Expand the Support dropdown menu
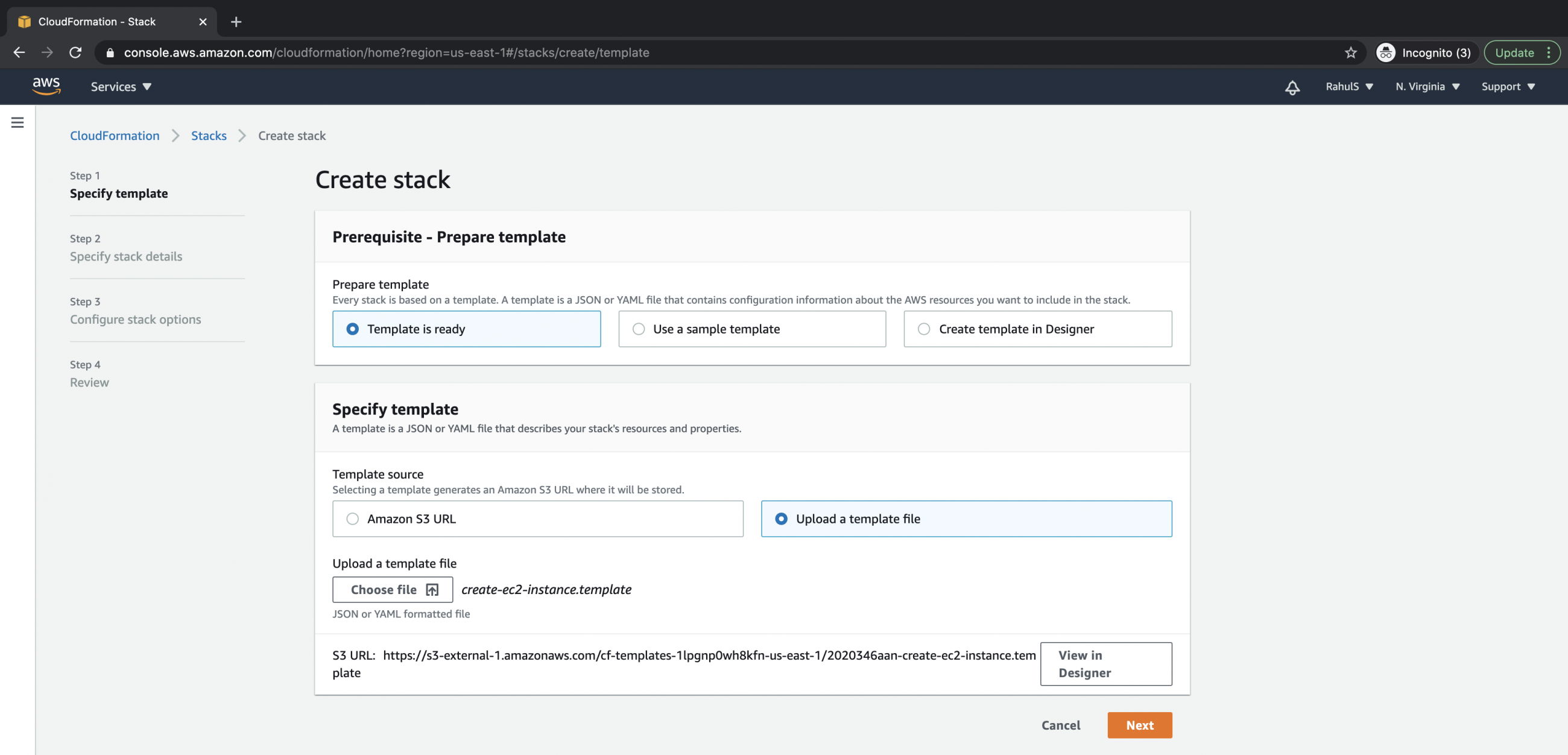This screenshot has height=755, width=1568. point(1508,86)
